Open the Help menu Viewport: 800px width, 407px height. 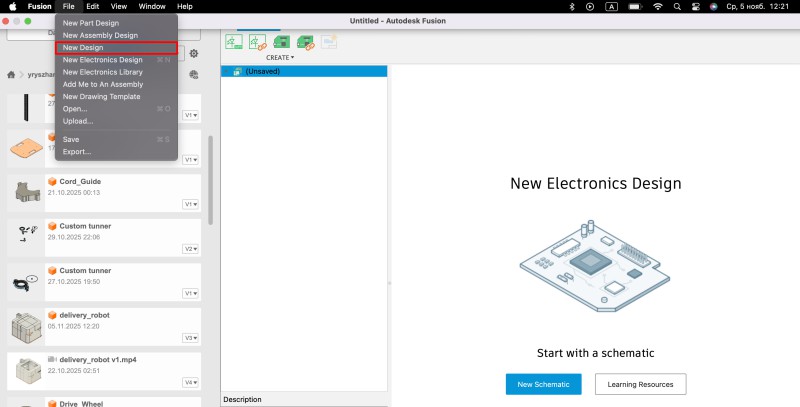click(185, 7)
